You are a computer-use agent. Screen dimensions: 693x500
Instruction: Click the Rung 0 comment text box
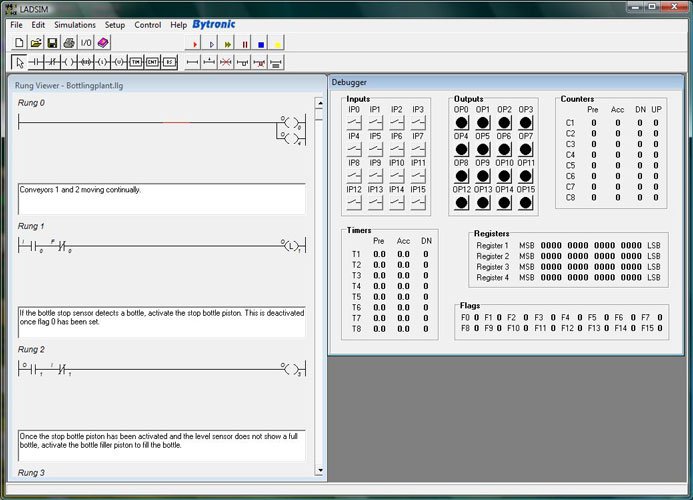pyautogui.click(x=161, y=198)
